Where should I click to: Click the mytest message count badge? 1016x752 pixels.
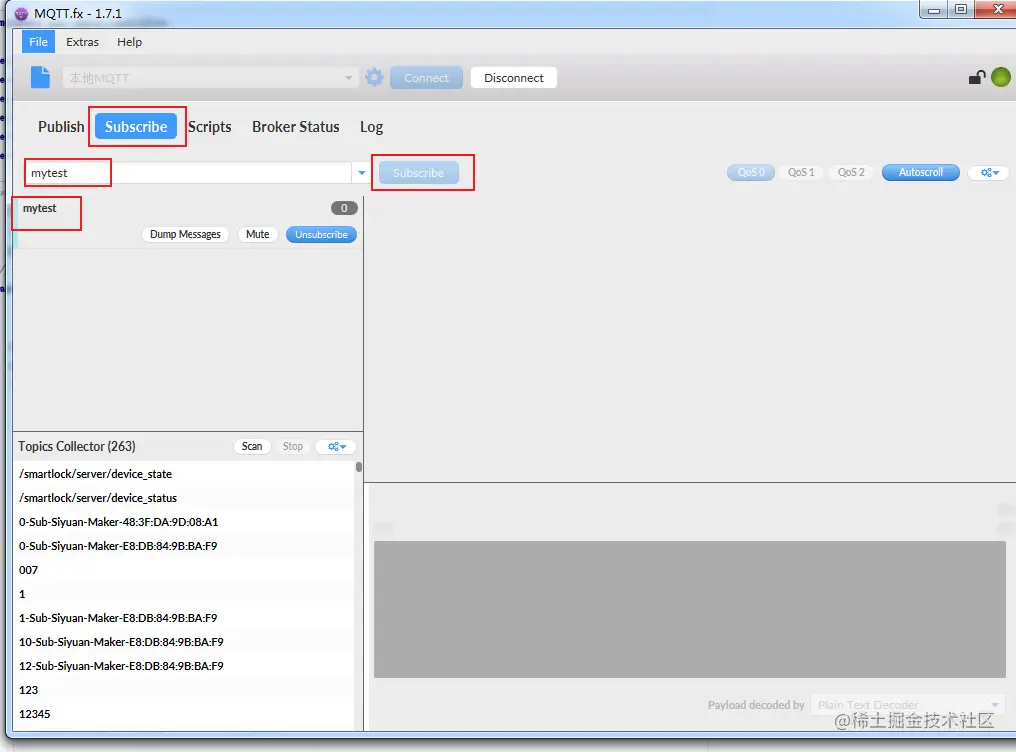(344, 208)
